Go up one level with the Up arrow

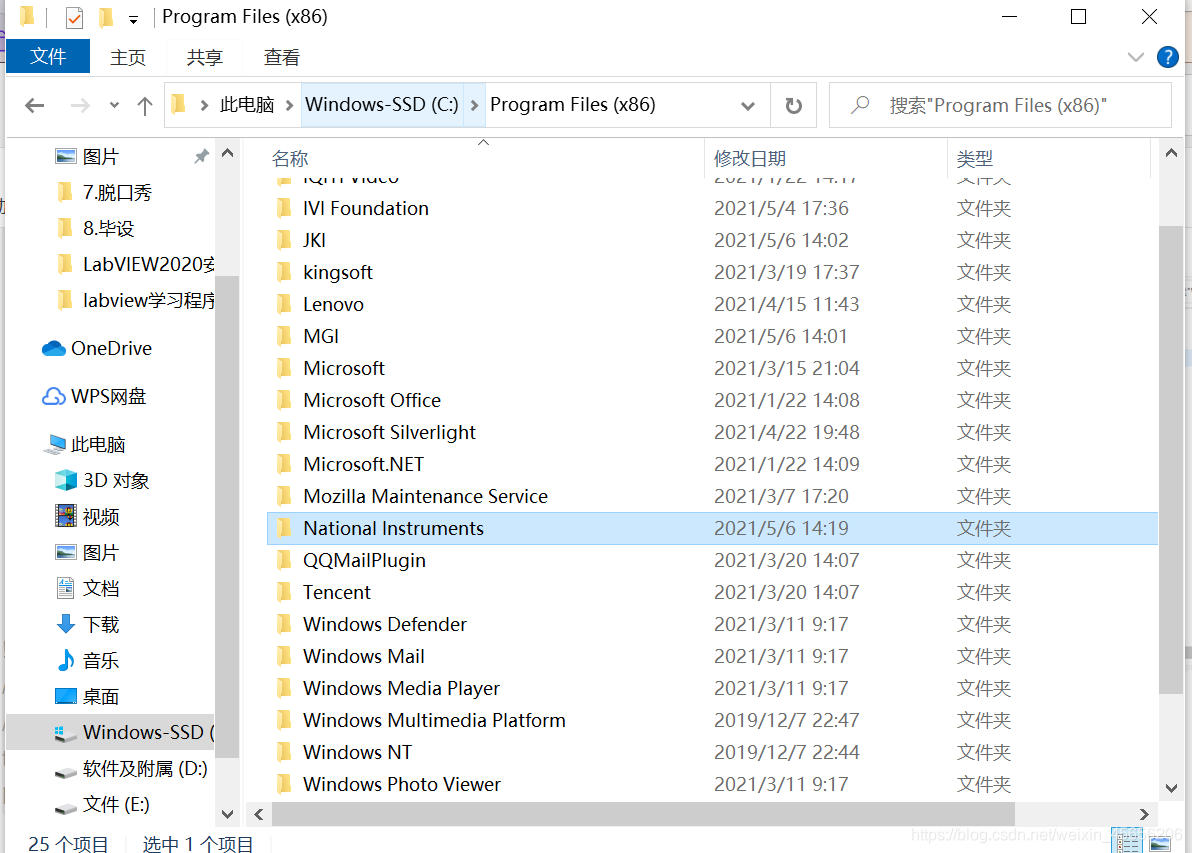[144, 106]
